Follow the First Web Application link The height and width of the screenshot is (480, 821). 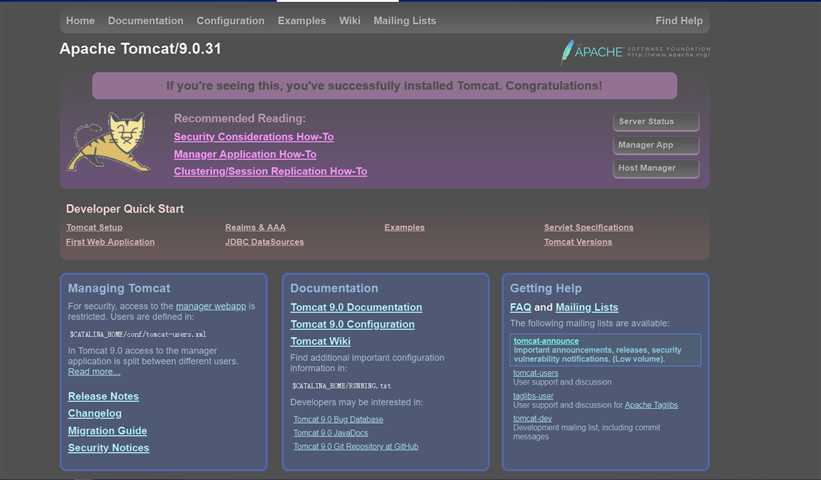pos(110,242)
